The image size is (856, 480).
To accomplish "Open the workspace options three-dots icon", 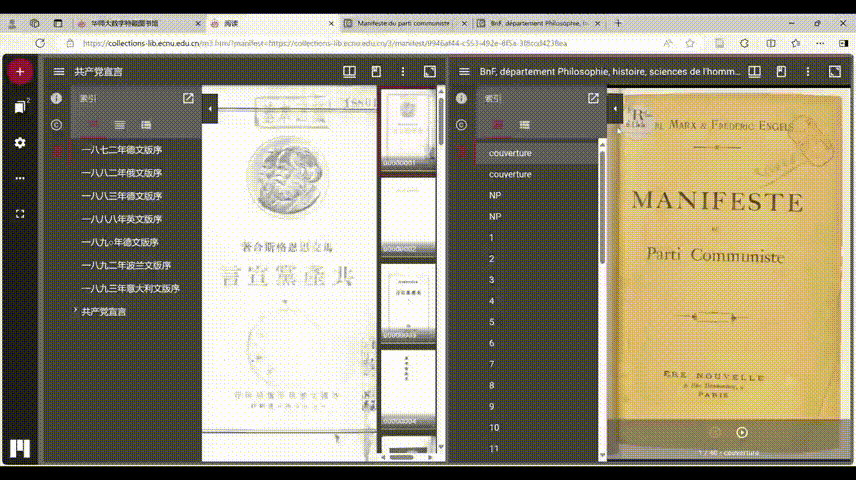I will coord(20,178).
